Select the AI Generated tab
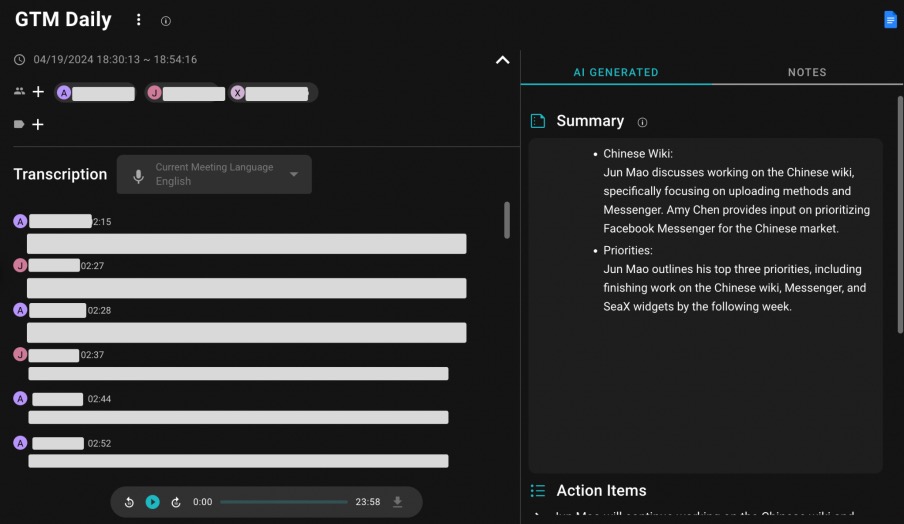This screenshot has width=904, height=524. click(615, 72)
